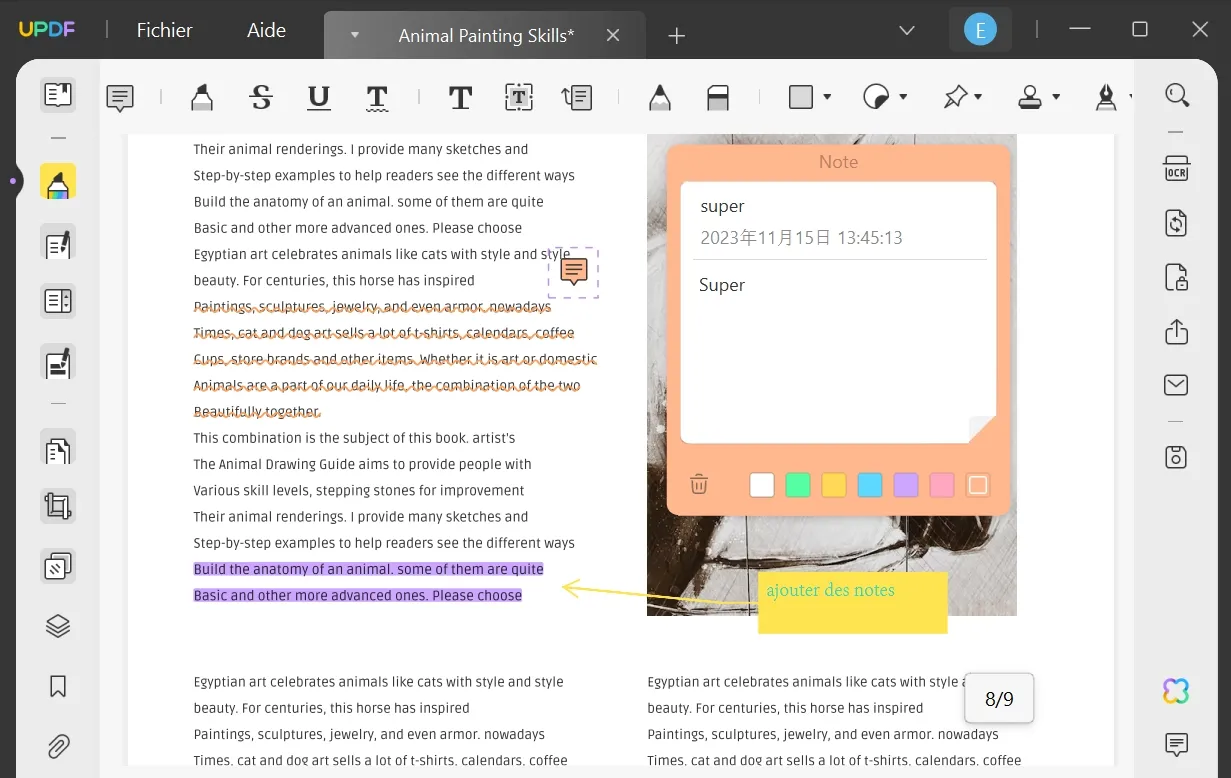
Task: Expand the Pin tool dropdown arrow
Action: tap(977, 97)
